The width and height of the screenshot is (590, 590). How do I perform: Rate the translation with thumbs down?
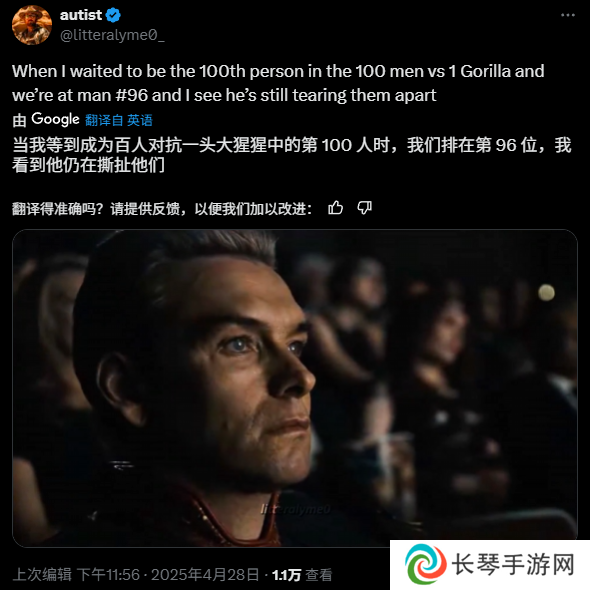[x=365, y=207]
